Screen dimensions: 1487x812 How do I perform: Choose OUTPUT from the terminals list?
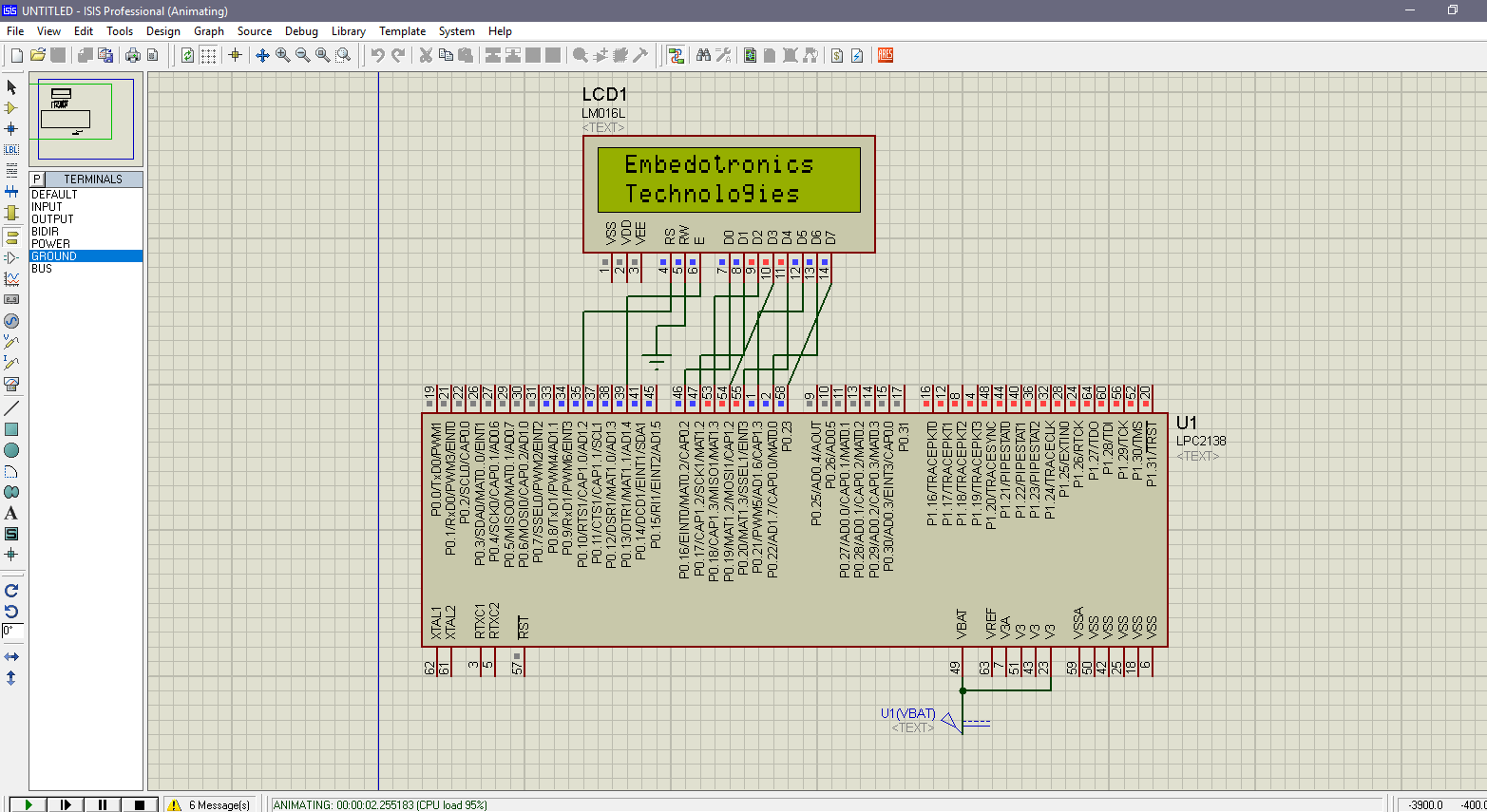(x=52, y=218)
